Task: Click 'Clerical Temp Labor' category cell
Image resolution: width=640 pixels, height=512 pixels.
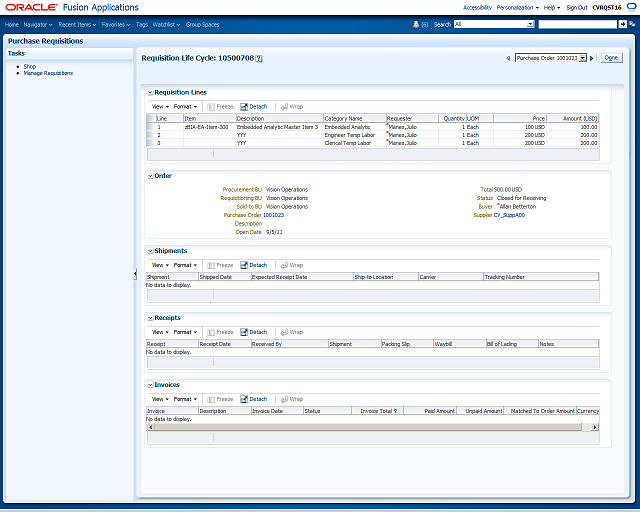Action: [348, 143]
